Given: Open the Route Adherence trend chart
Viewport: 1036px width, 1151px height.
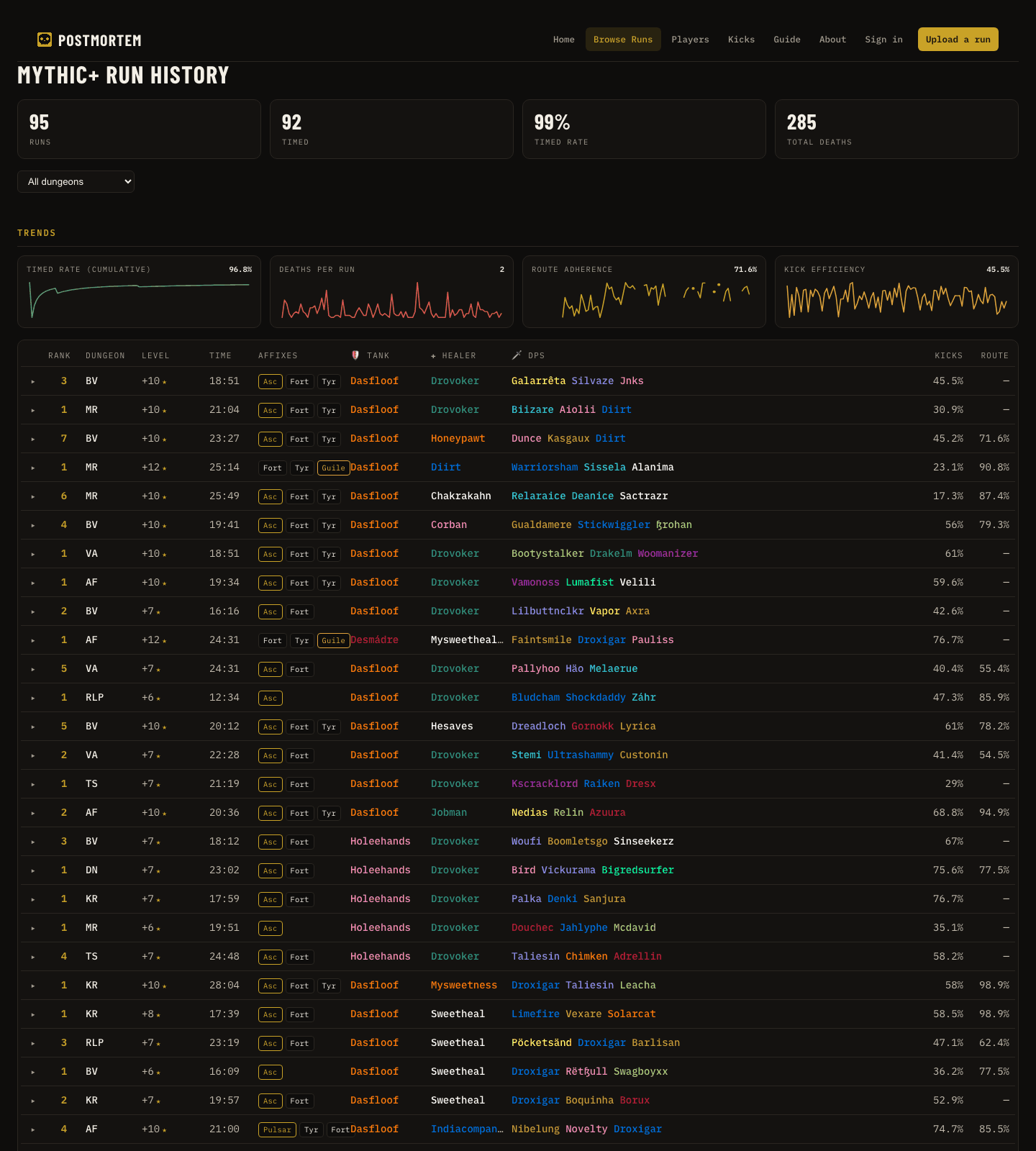Looking at the screenshot, I should [x=644, y=291].
